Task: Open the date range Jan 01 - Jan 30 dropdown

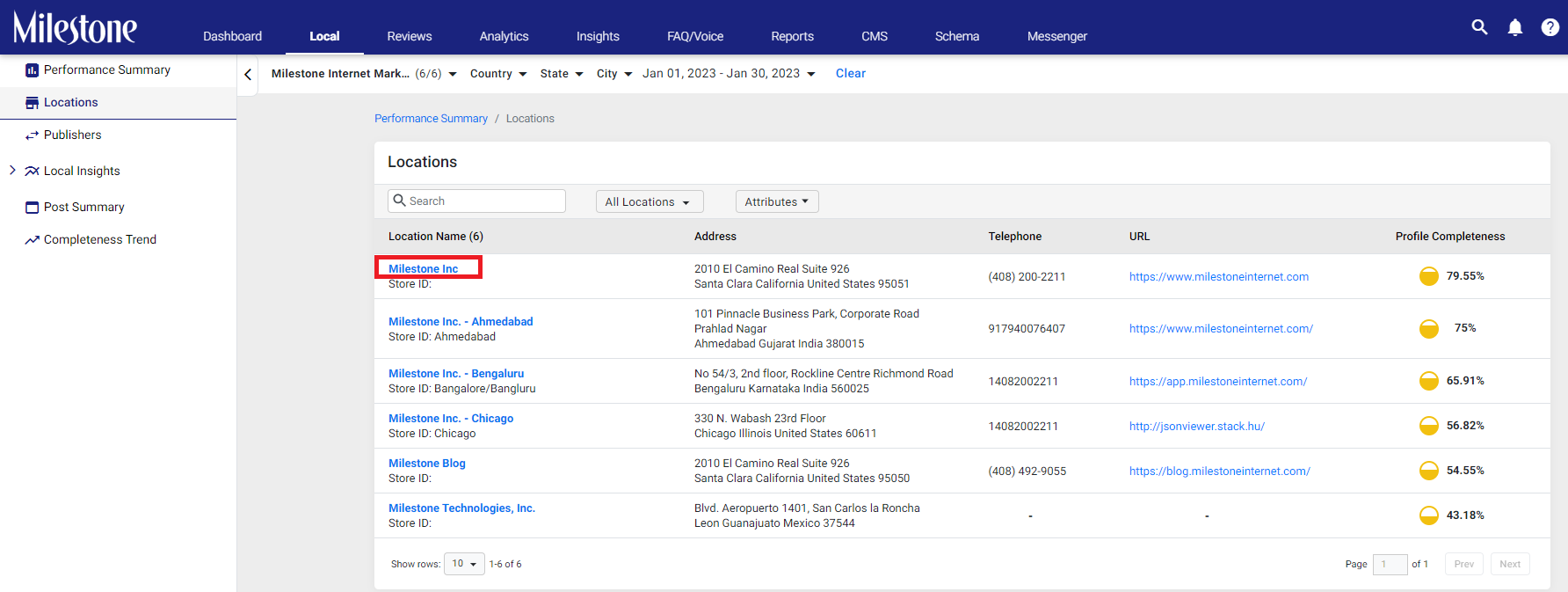Action: tap(729, 74)
